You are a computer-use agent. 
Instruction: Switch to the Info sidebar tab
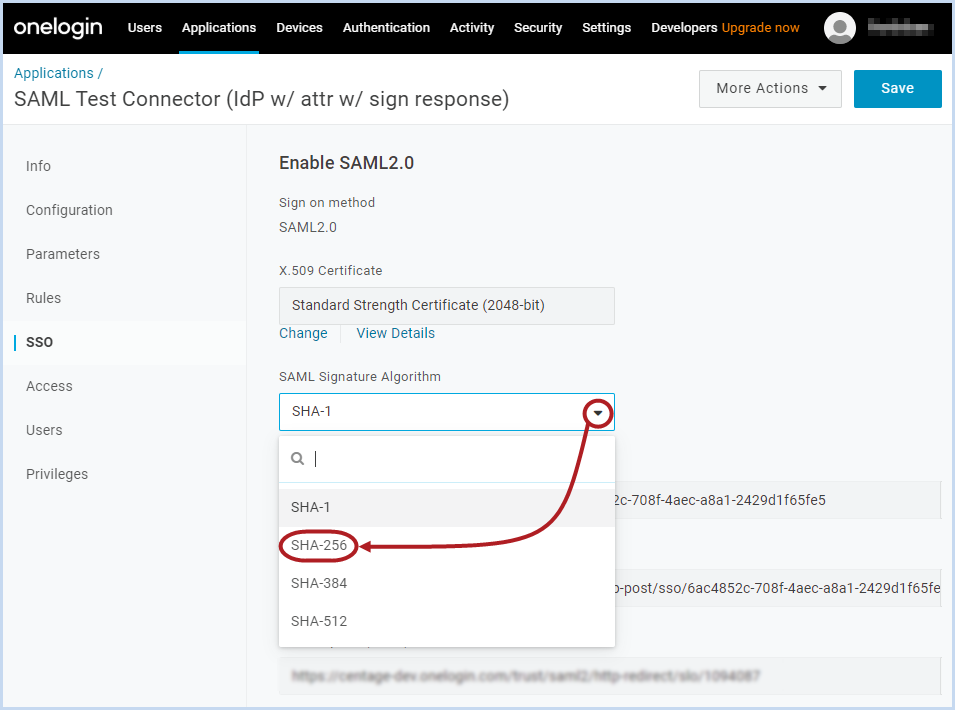coord(38,166)
